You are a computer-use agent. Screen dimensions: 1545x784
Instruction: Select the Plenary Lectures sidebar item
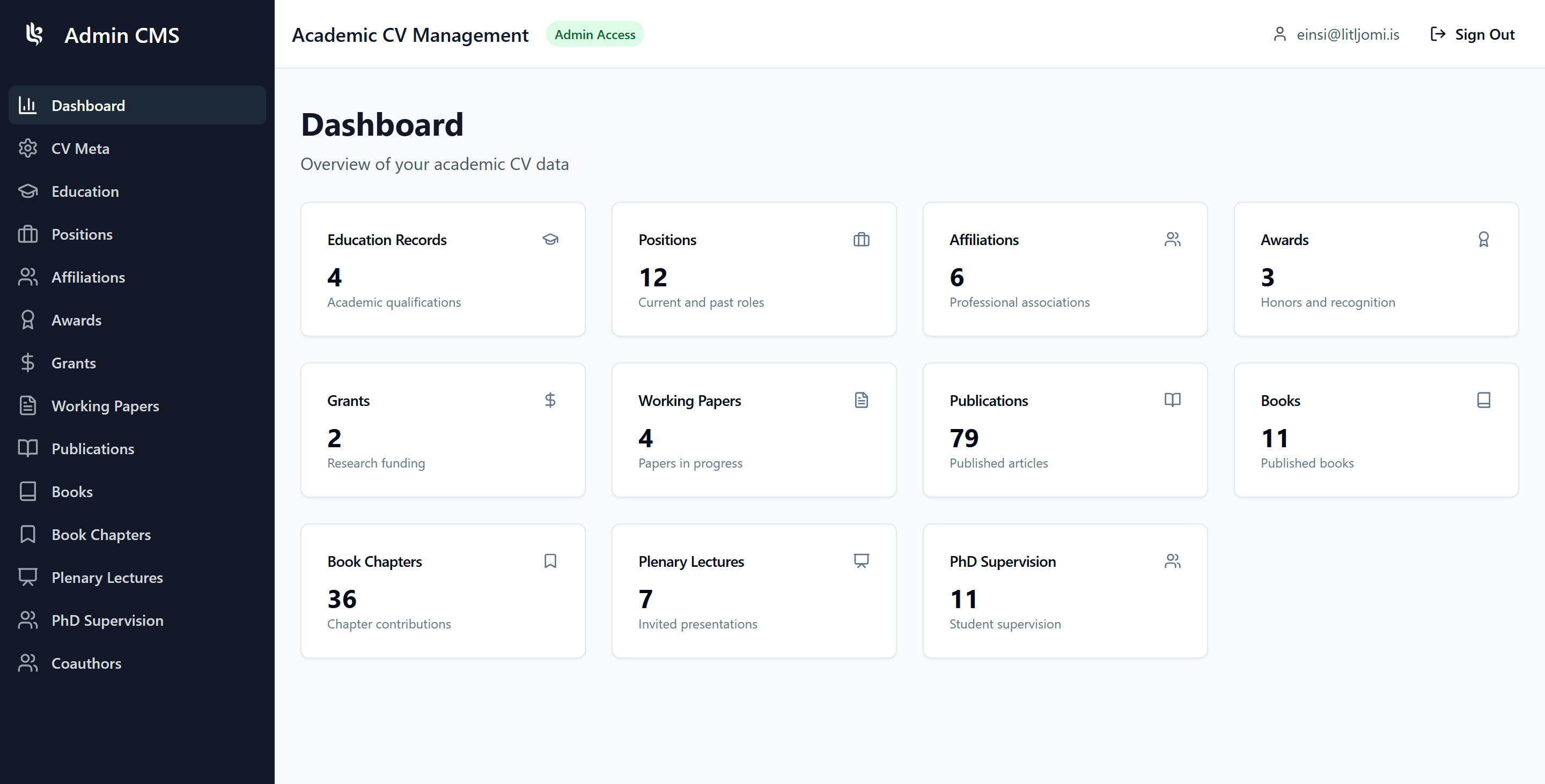click(107, 577)
